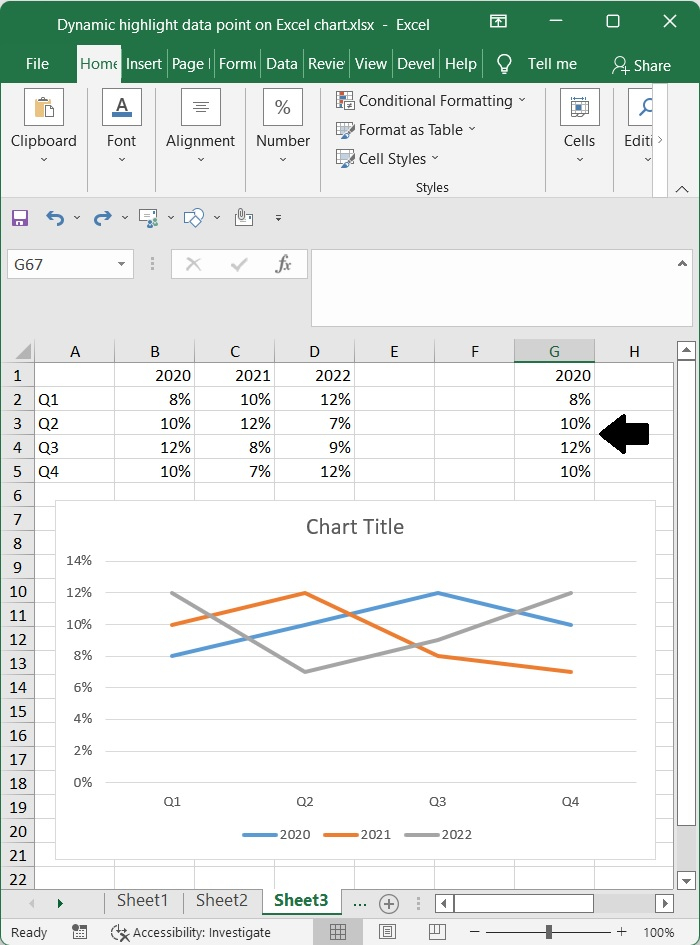Click the Shapes icon in quick access toolbar

click(x=194, y=218)
